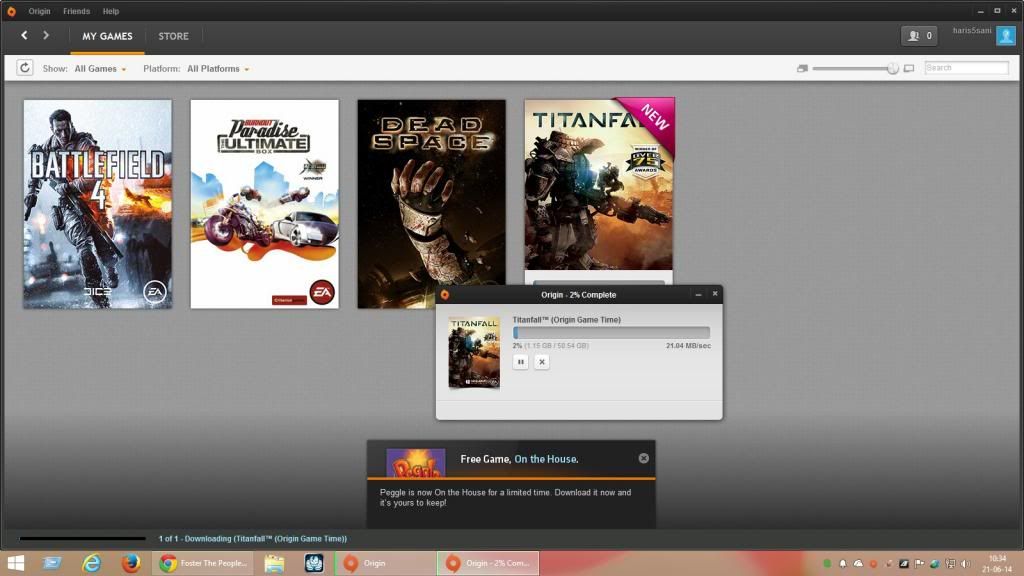Cancel the Titanfall download
This screenshot has height=576, width=1024.
coord(541,362)
